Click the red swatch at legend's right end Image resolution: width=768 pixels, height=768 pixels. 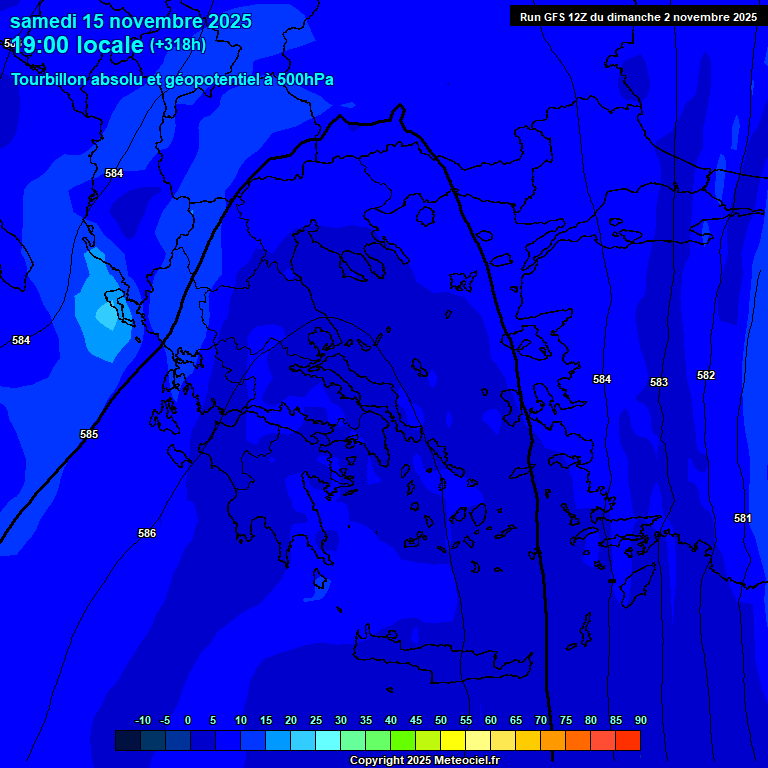pos(628,741)
